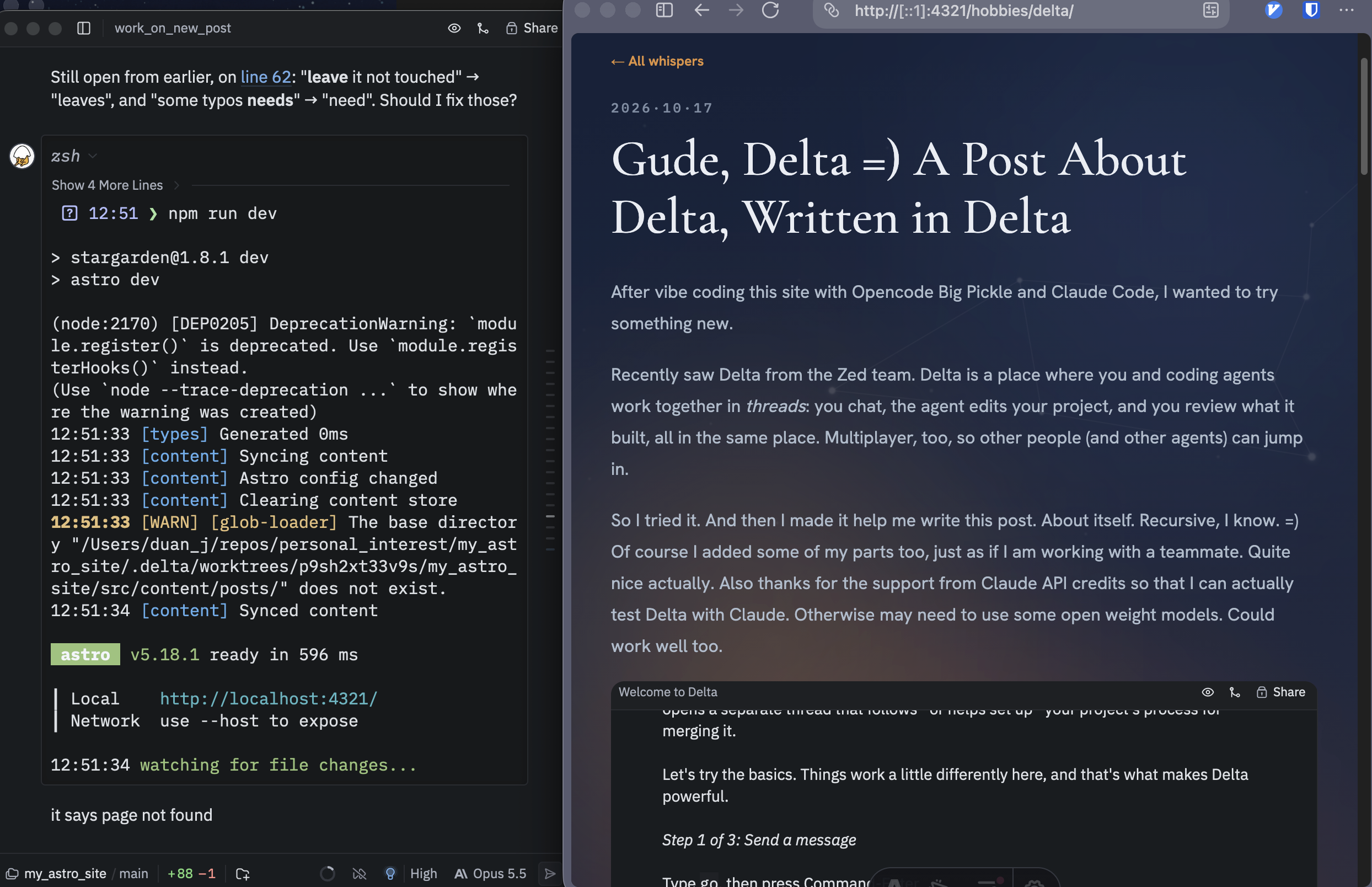Click the add-folder icon in status bar
This screenshot has width=1372, height=887.
(243, 873)
